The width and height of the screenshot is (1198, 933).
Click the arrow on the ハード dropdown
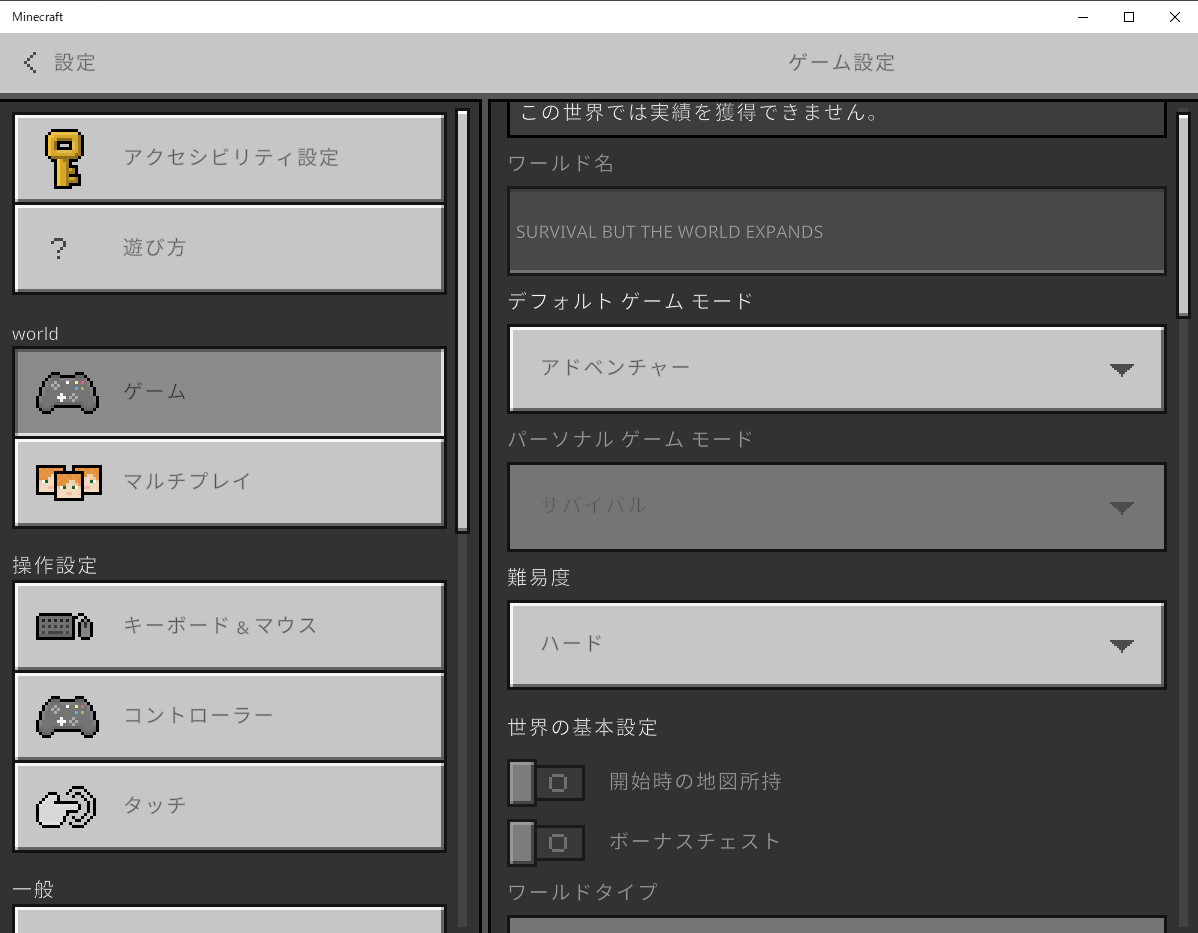1121,646
